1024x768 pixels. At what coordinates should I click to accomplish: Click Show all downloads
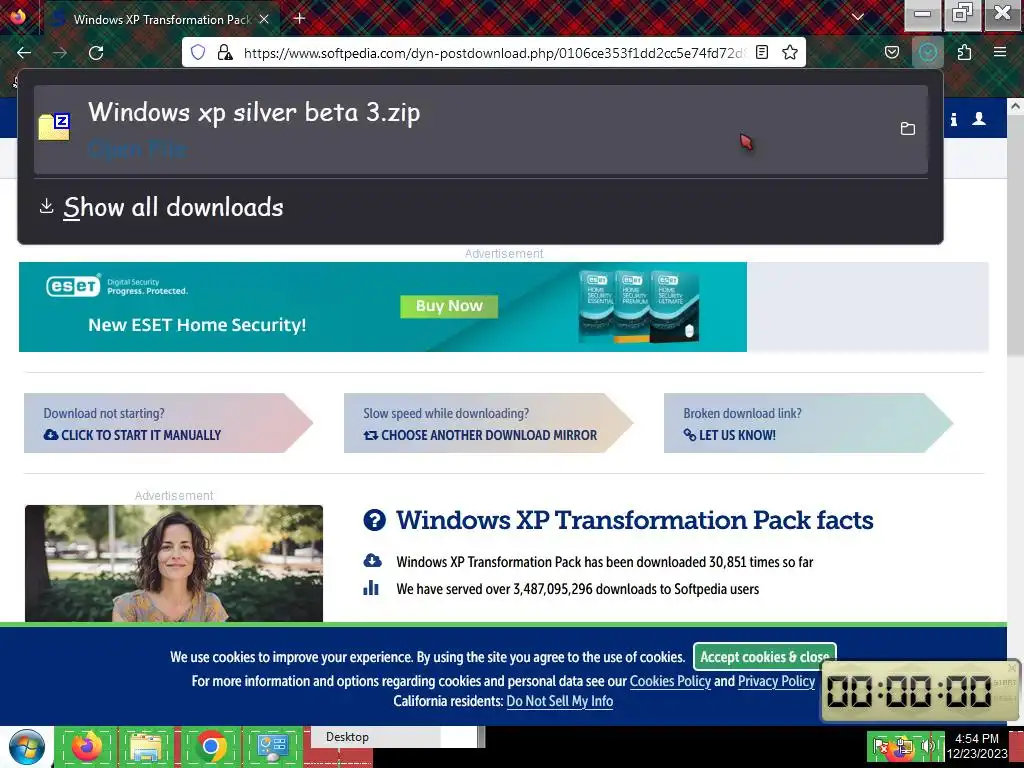pos(173,207)
